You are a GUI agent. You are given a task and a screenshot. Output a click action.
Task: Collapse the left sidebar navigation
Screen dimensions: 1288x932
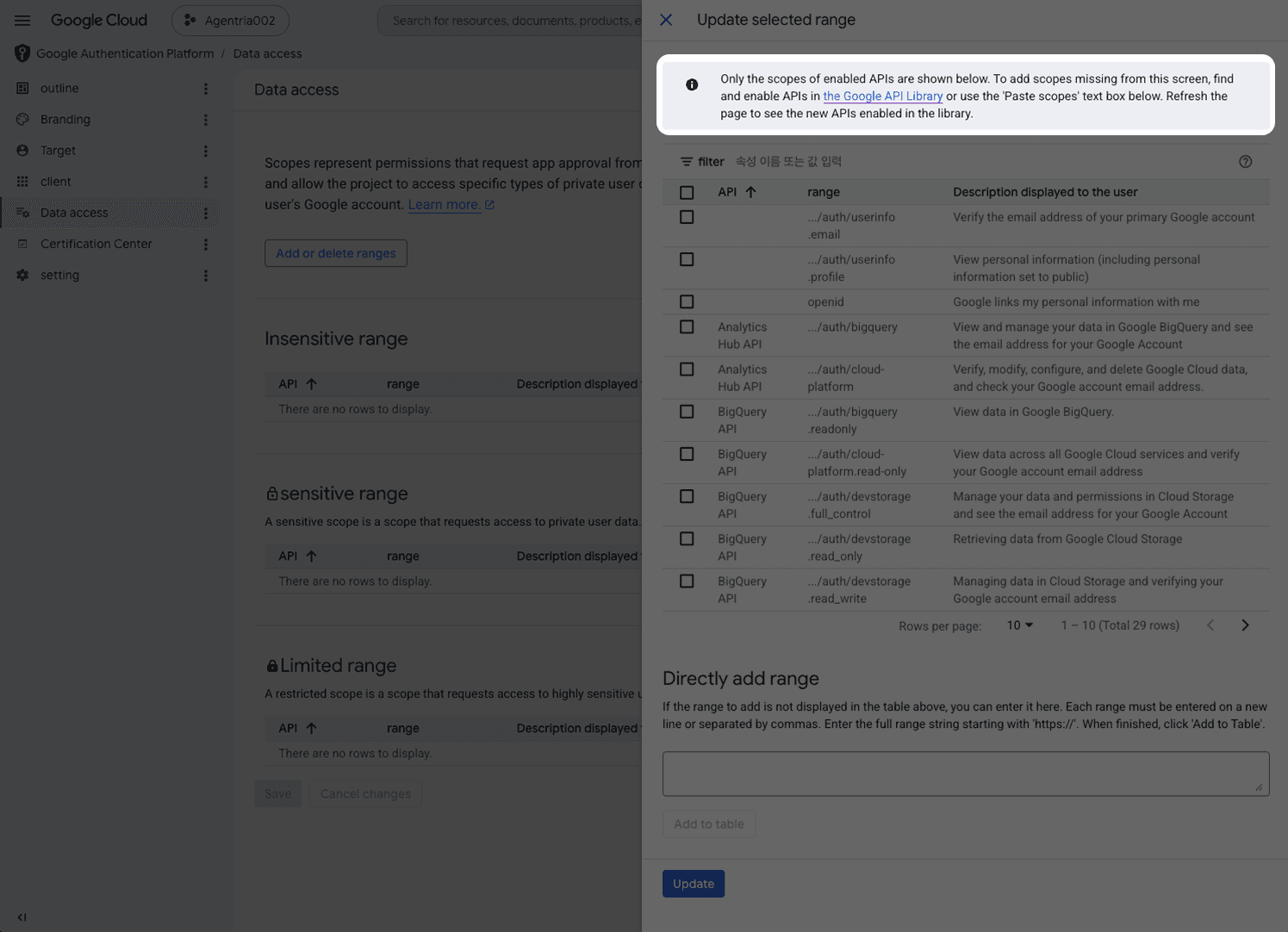tap(22, 917)
